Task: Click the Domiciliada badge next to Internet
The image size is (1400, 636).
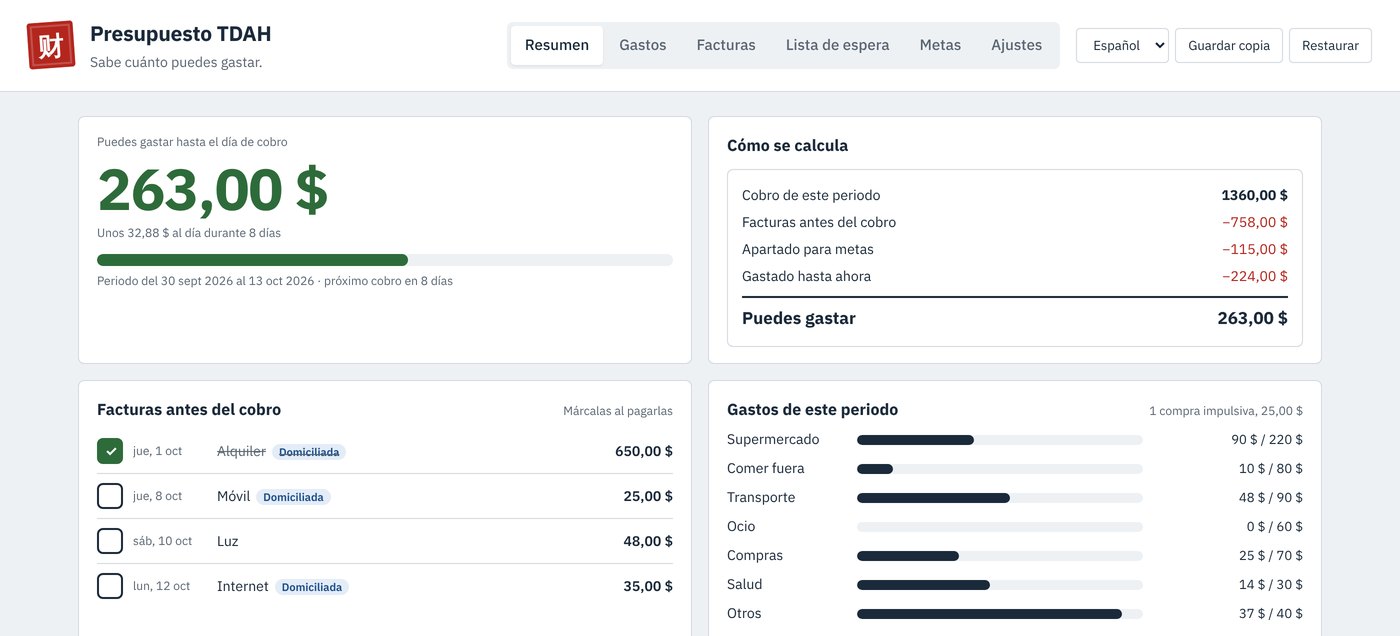Action: [x=312, y=587]
